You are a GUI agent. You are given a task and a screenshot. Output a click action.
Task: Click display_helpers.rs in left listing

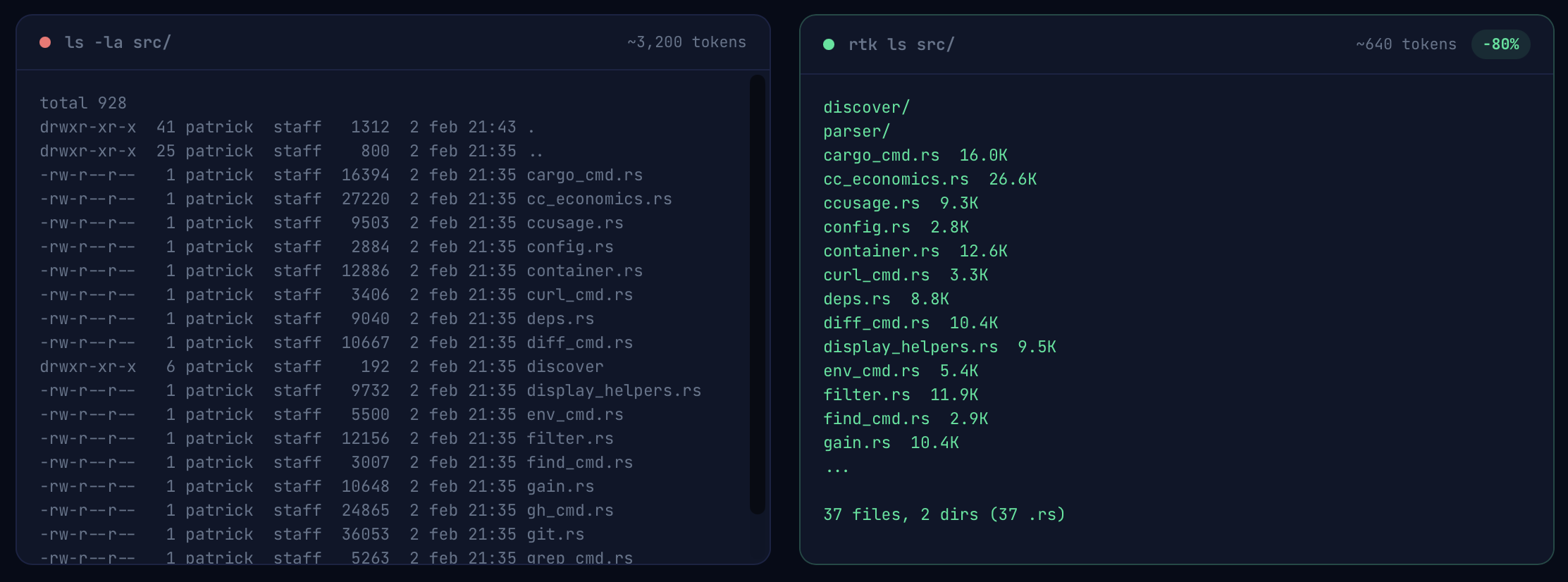(x=613, y=391)
